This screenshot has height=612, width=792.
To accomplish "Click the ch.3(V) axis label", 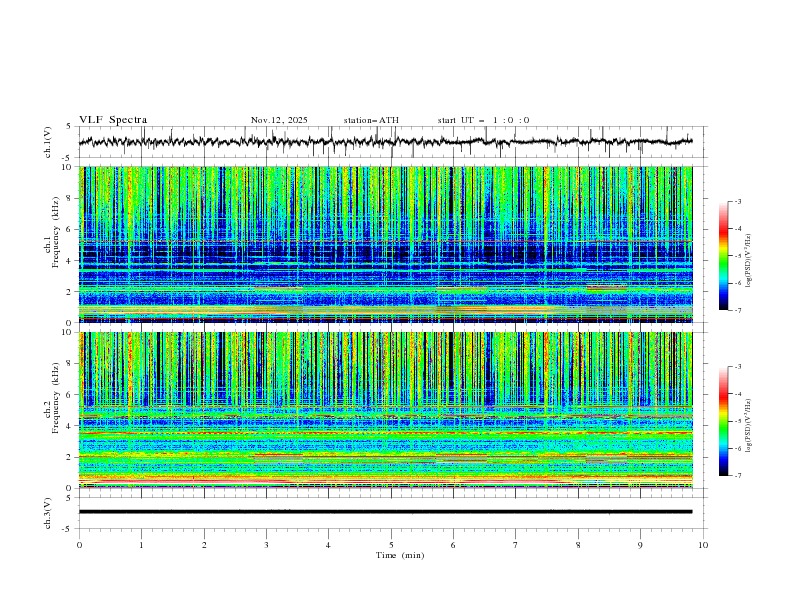I will pyautogui.click(x=48, y=511).
